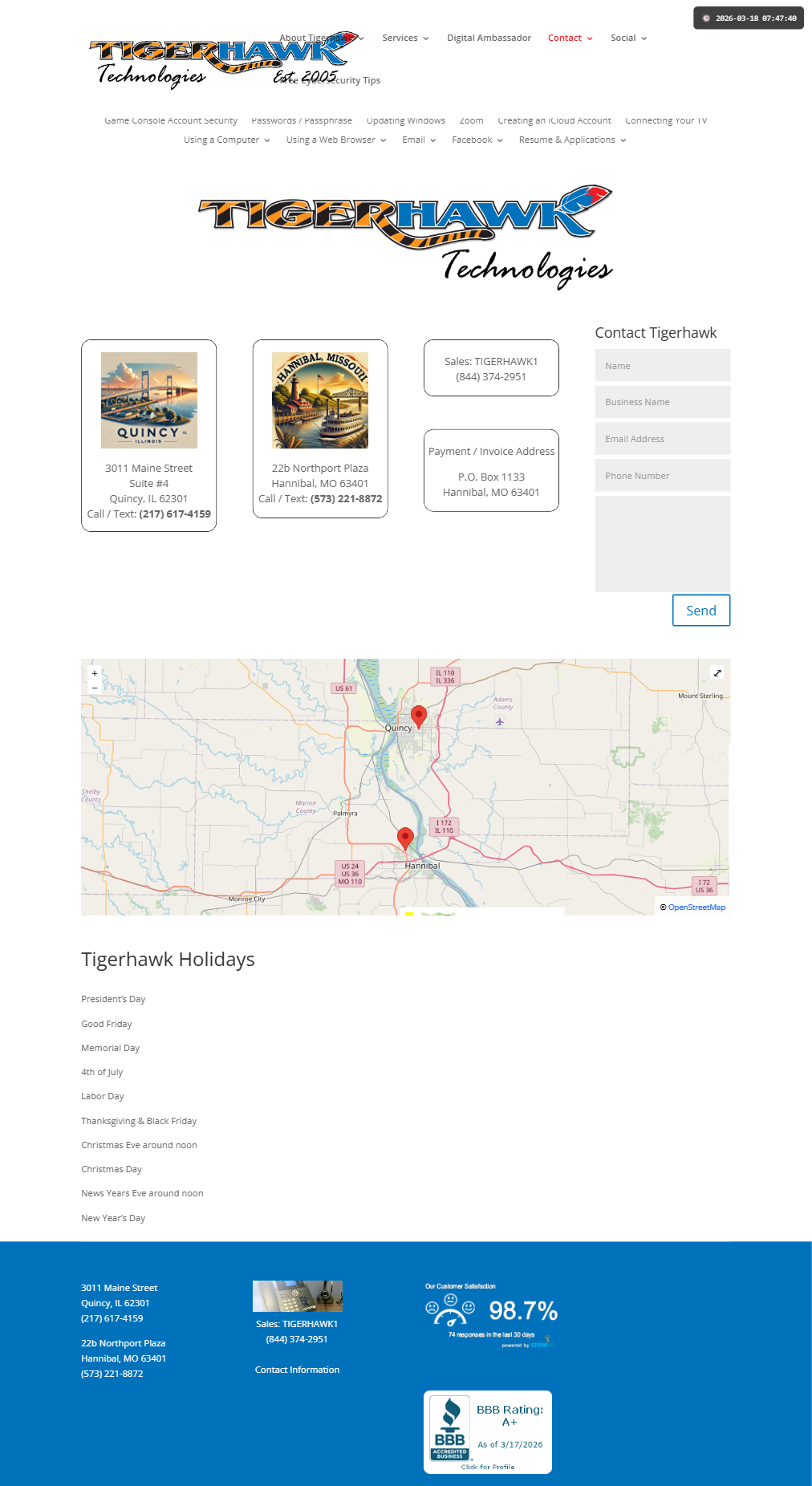
Task: Click 3011 Maine Street footer address
Action: tap(120, 1288)
